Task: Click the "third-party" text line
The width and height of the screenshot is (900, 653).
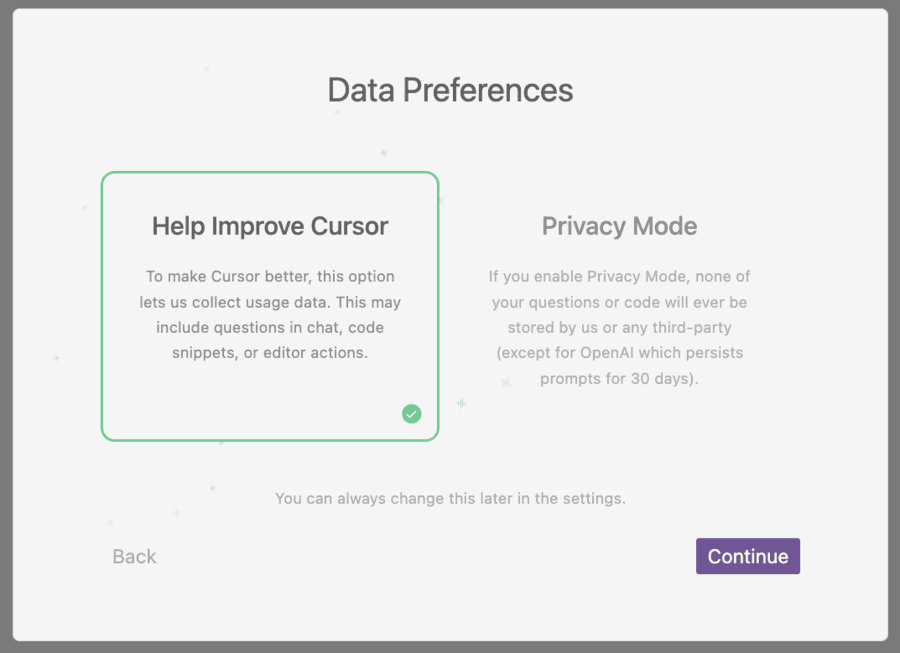Action: tap(619, 327)
